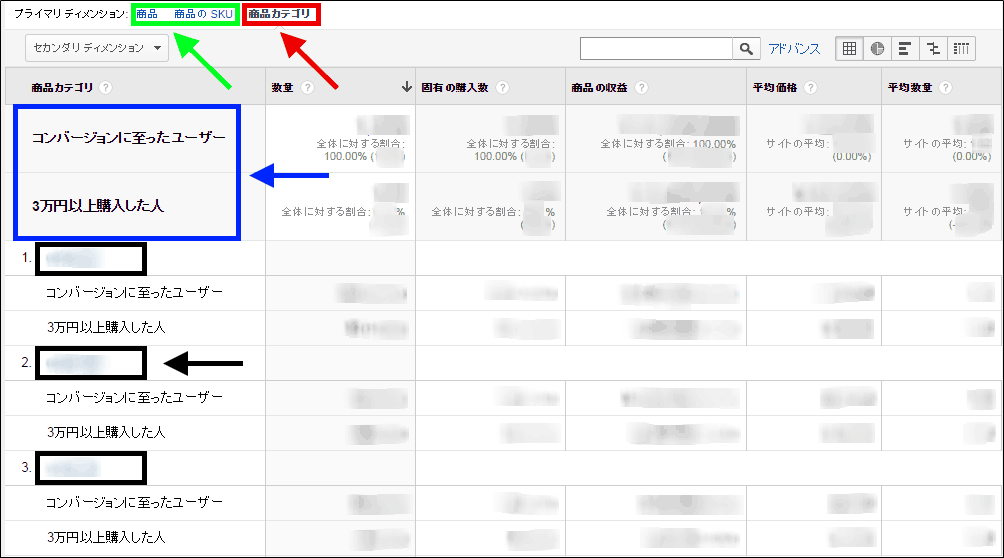Sort by 平均数量 column header
Image resolution: width=1004 pixels, height=558 pixels.
910,88
